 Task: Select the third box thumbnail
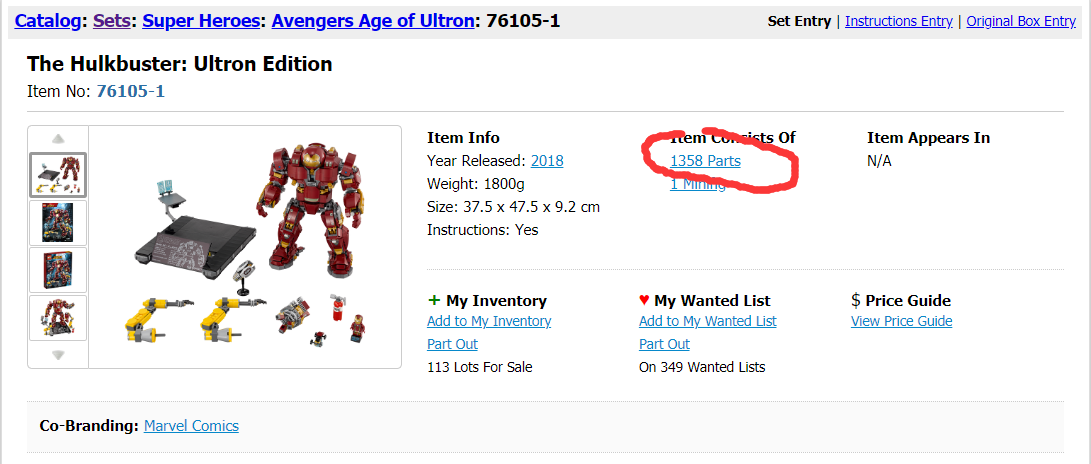[58, 270]
